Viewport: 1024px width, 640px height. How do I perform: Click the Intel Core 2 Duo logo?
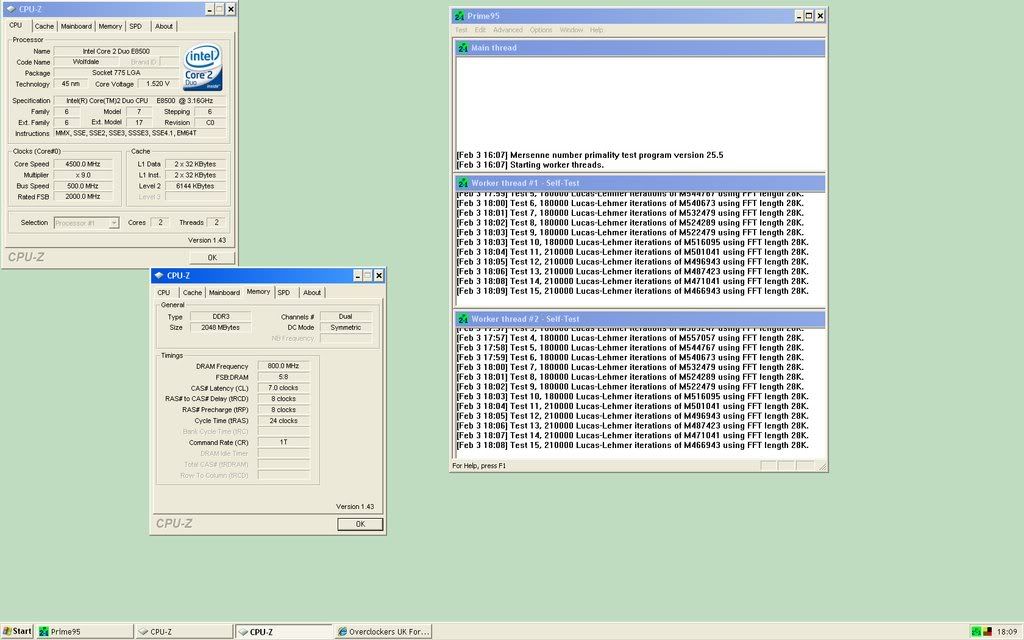pyautogui.click(x=203, y=68)
